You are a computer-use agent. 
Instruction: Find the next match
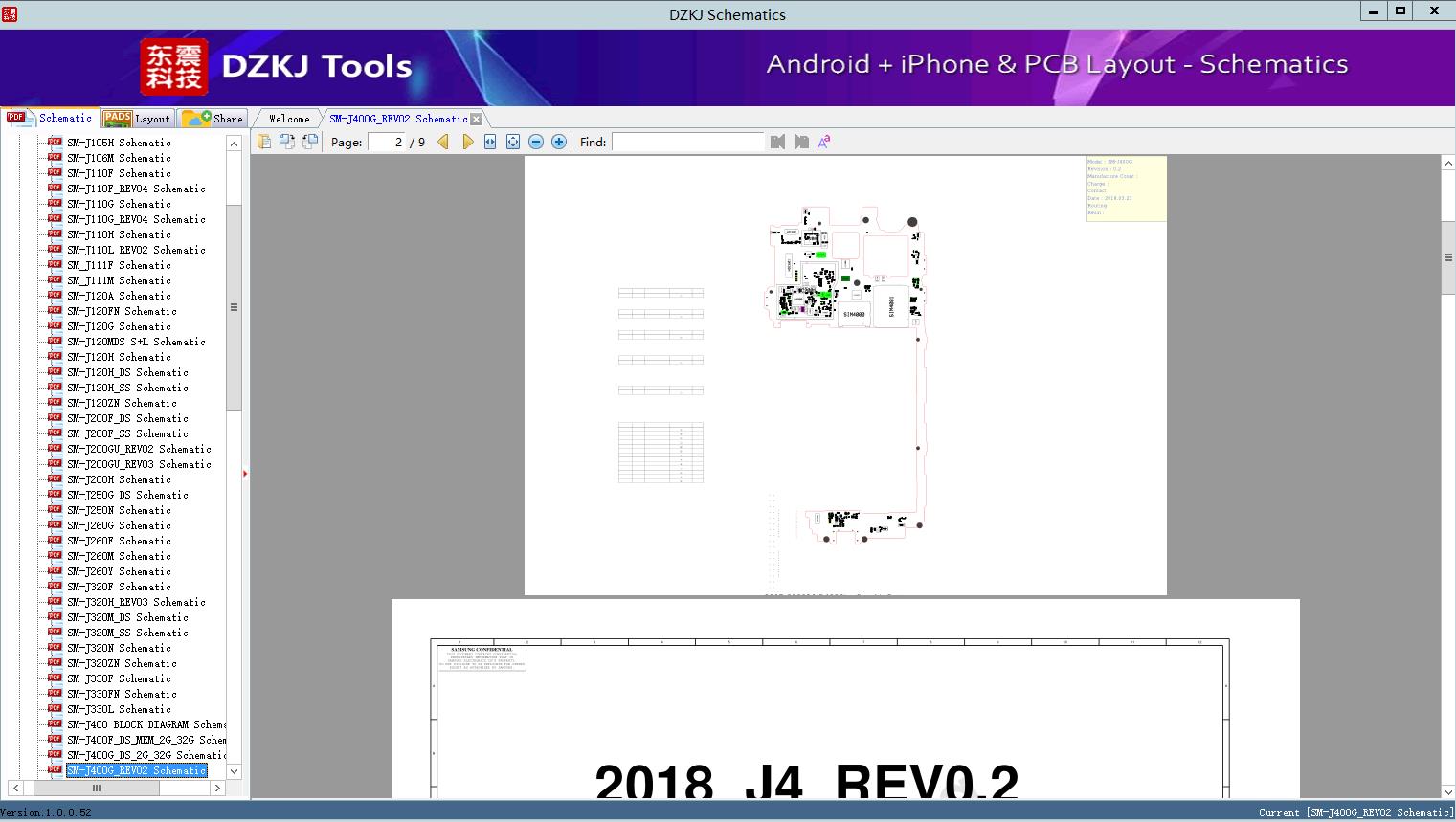[x=801, y=142]
